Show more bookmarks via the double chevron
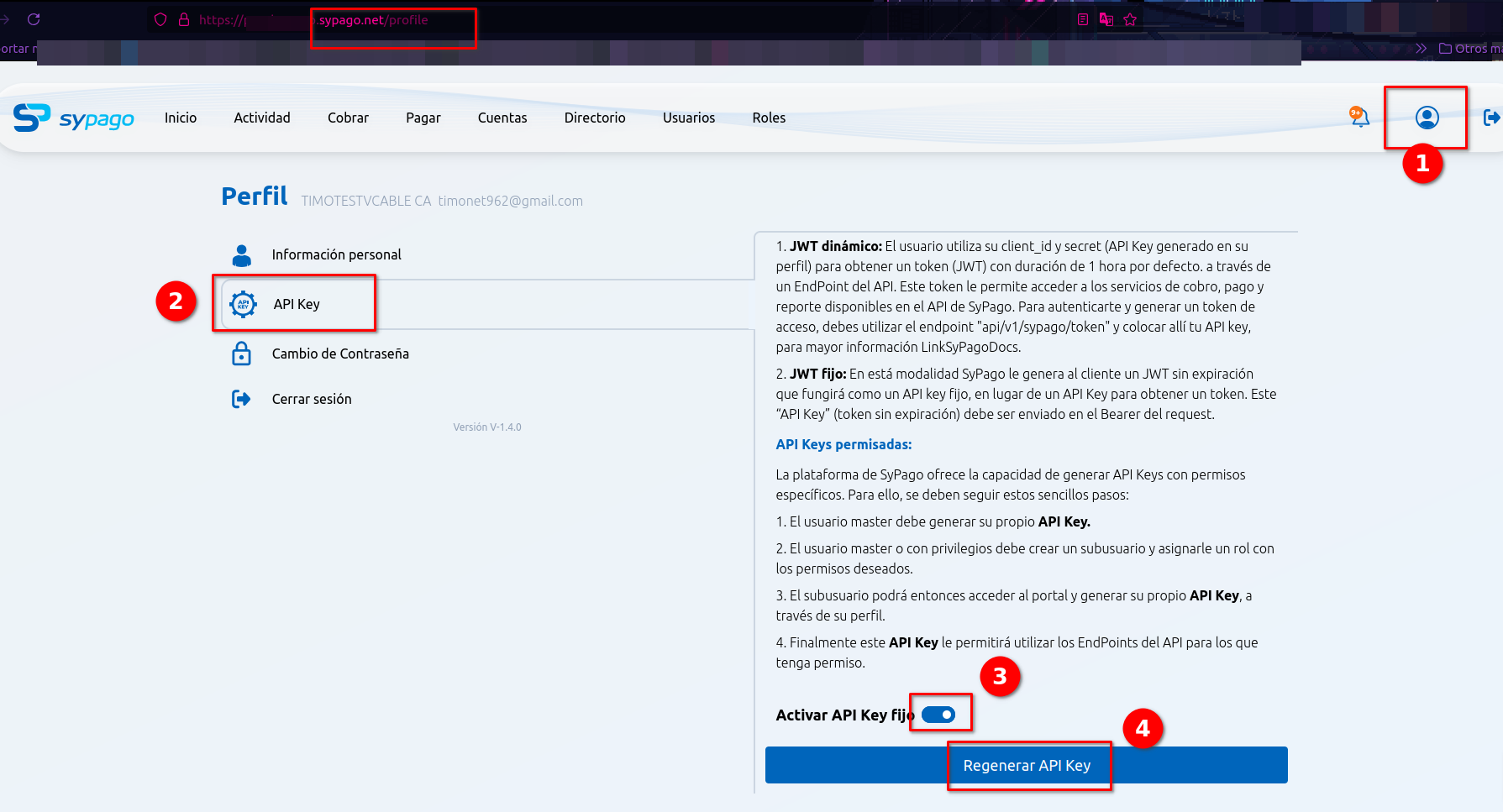Screen dimensions: 1503x812 pos(1421,49)
